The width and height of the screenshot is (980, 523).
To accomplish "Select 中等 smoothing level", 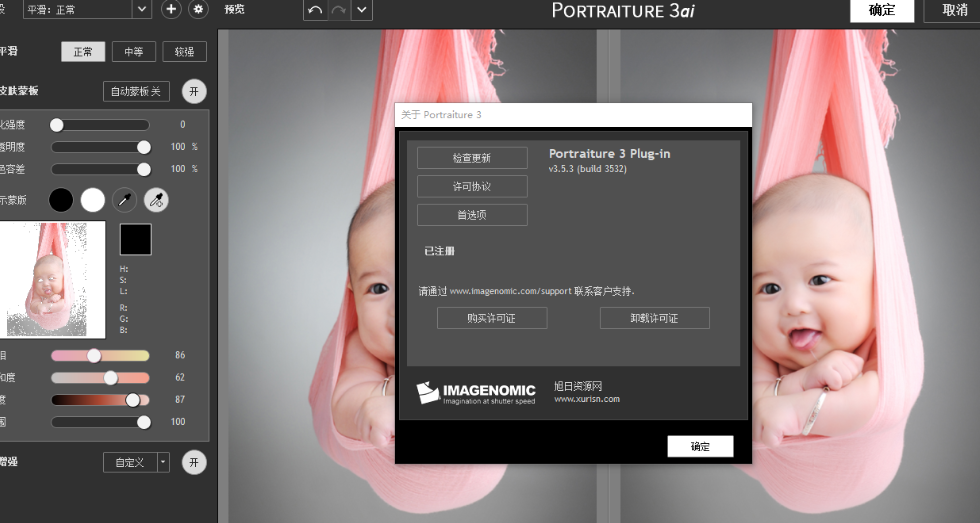I will 133,52.
